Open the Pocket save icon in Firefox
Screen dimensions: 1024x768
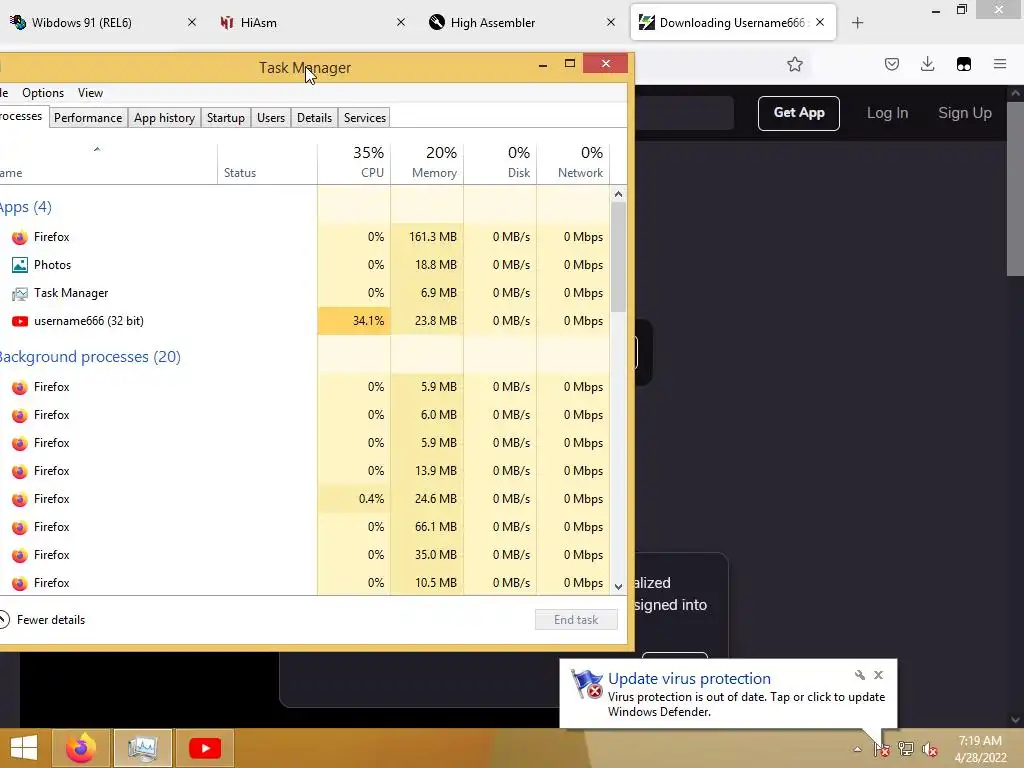click(892, 64)
